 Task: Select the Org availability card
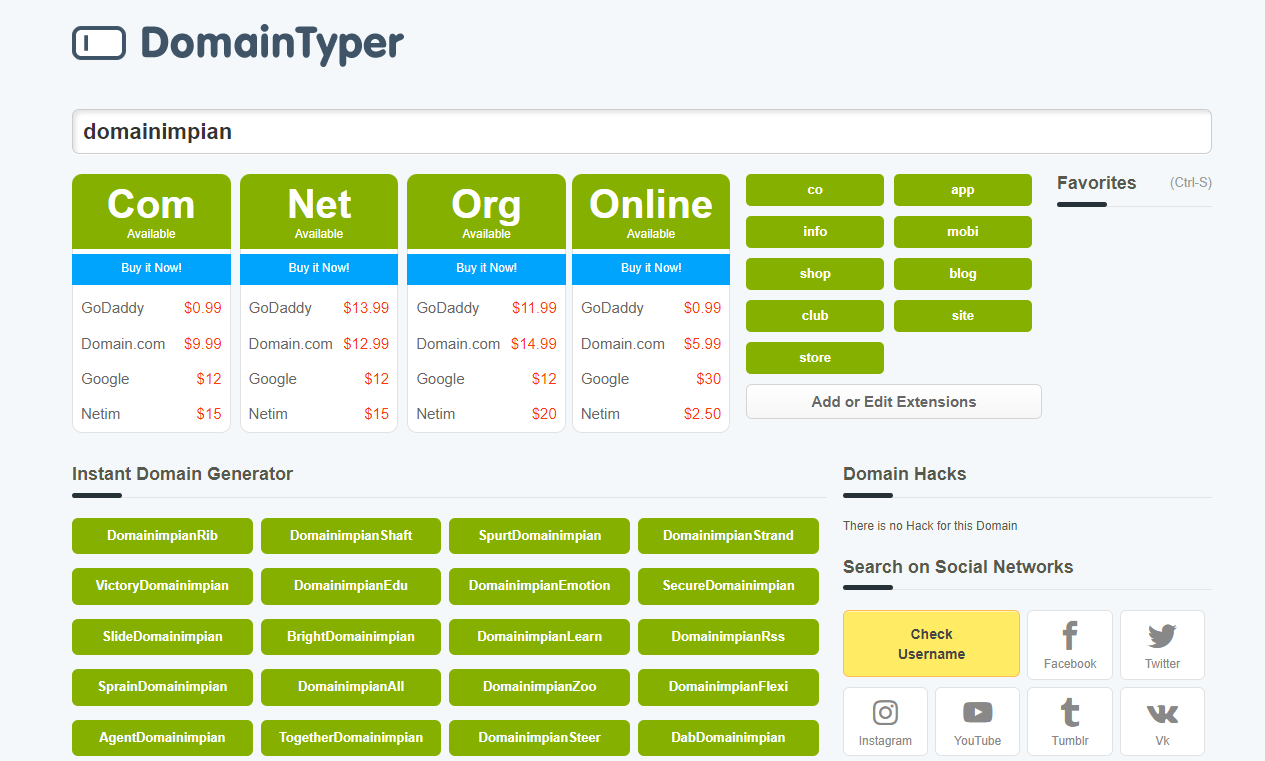[486, 211]
